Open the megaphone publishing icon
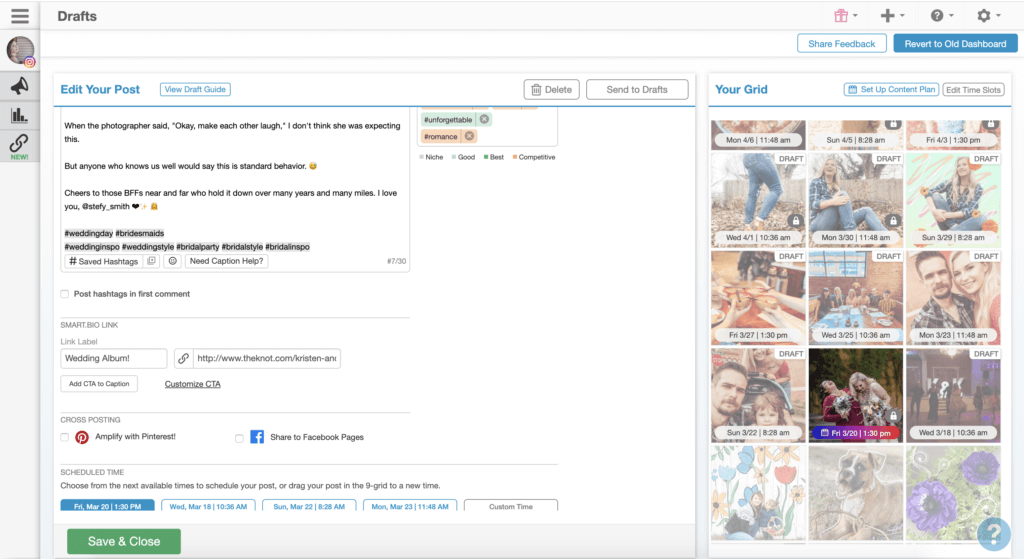This screenshot has height=559, width=1024. [x=19, y=85]
